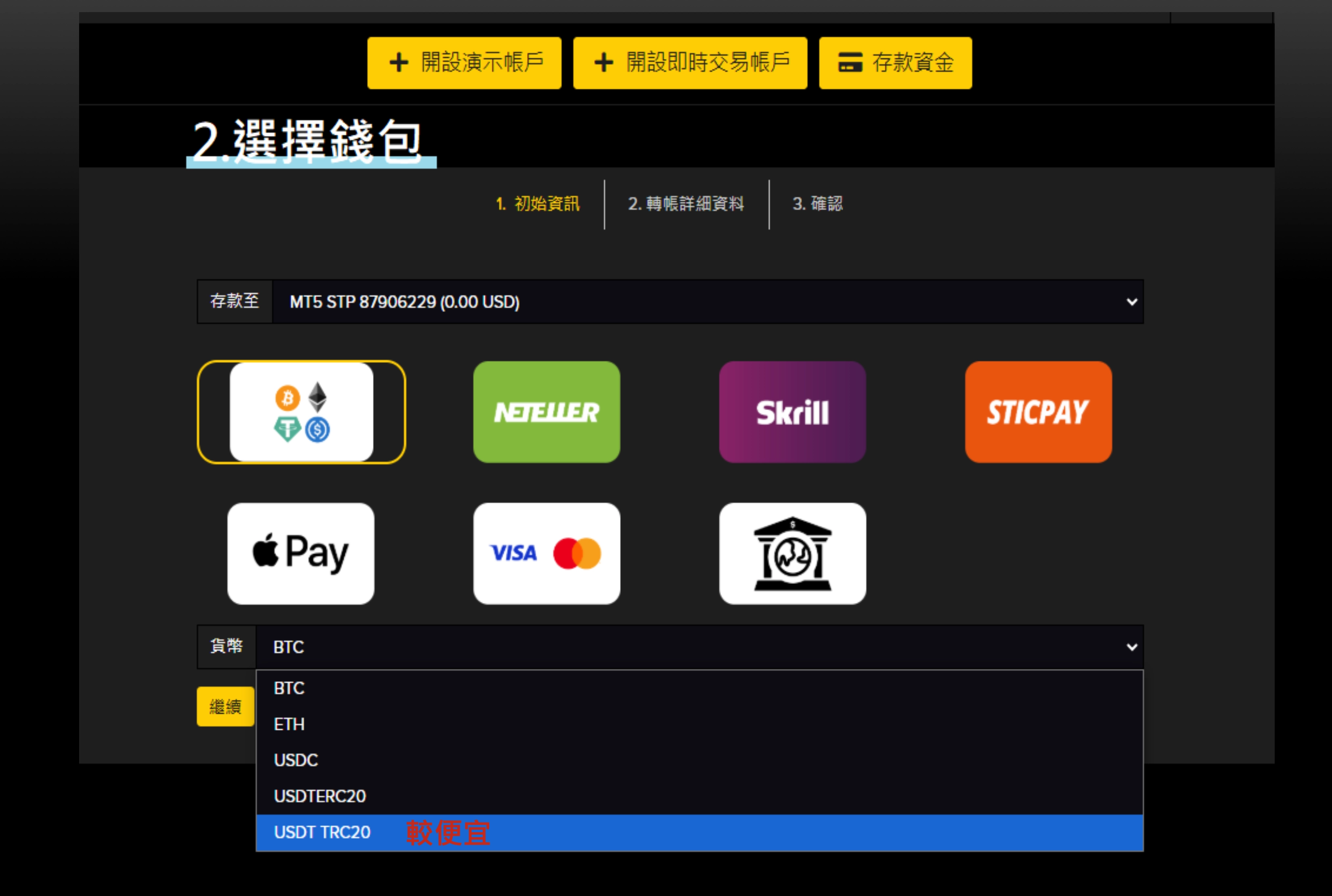Click the 開設即時交易帳戶 button
1332x896 pixels.
click(690, 63)
